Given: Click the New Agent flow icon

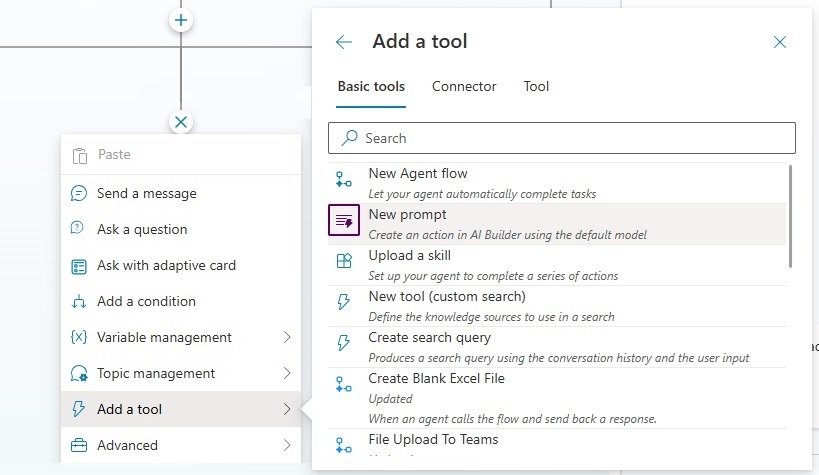Looking at the screenshot, I should (344, 179).
